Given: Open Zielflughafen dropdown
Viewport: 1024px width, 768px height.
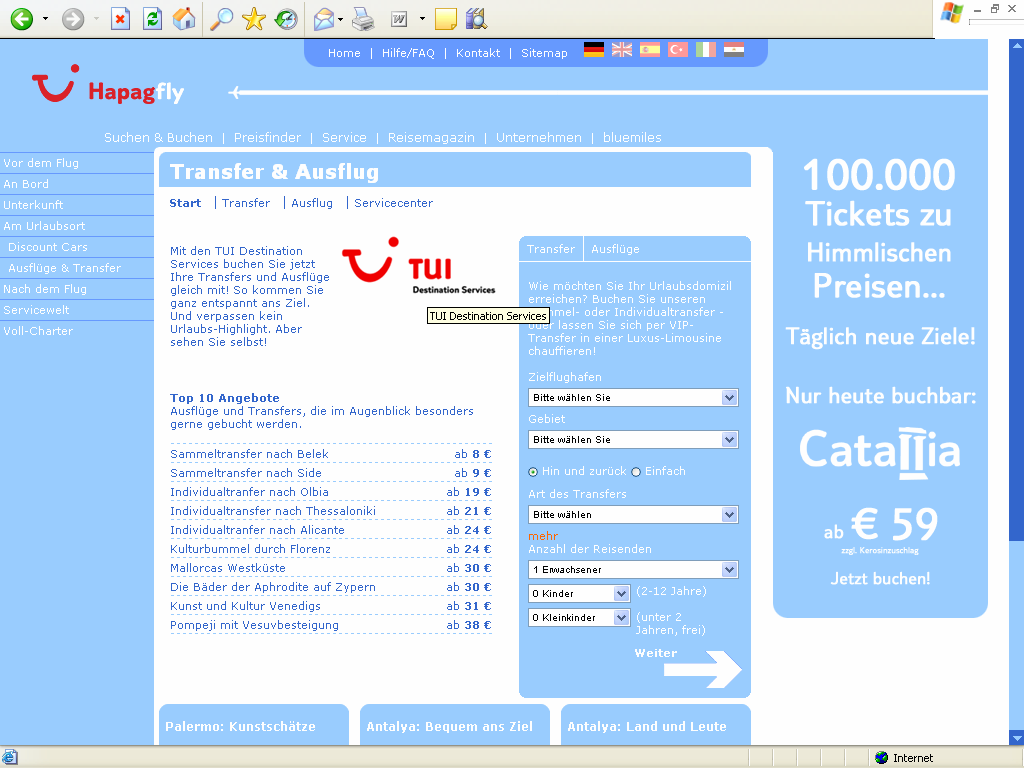Looking at the screenshot, I should pyautogui.click(x=633, y=398).
